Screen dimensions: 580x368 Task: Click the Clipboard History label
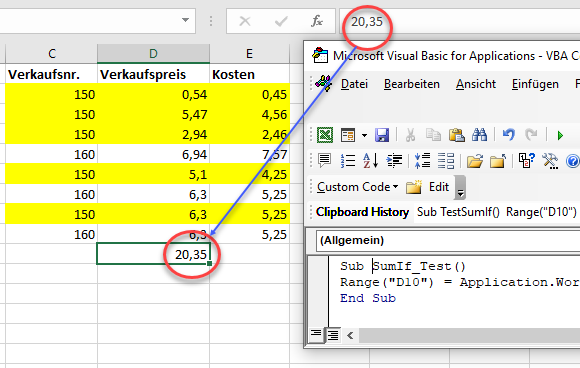click(362, 212)
